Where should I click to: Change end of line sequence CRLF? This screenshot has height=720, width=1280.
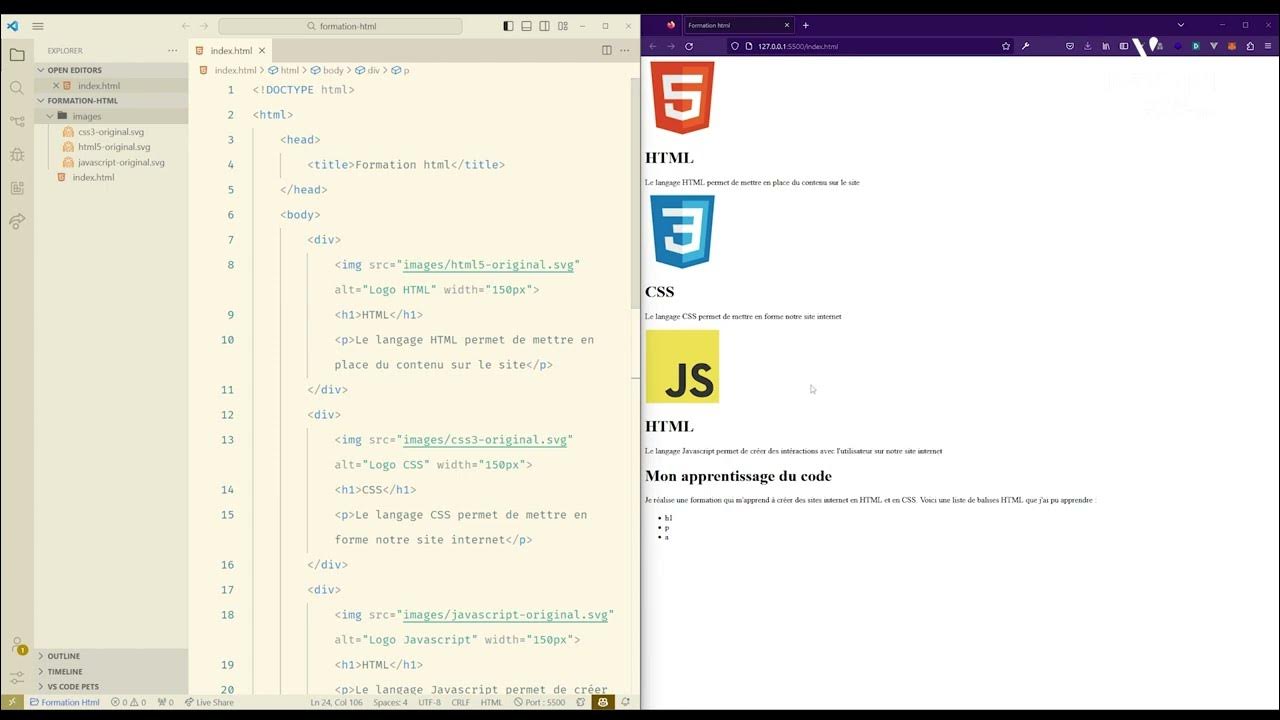460,702
